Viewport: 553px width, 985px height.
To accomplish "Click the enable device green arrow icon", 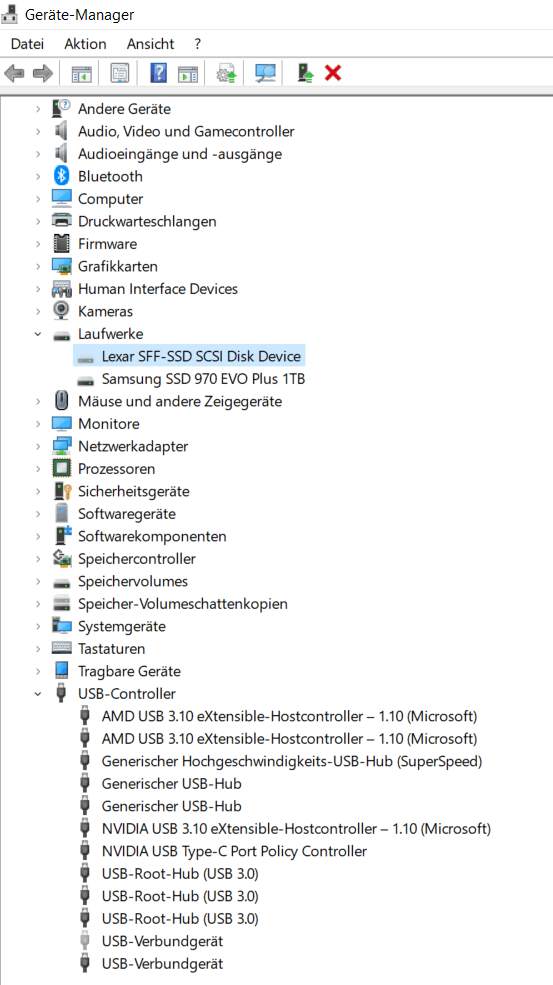I will pyautogui.click(x=305, y=73).
